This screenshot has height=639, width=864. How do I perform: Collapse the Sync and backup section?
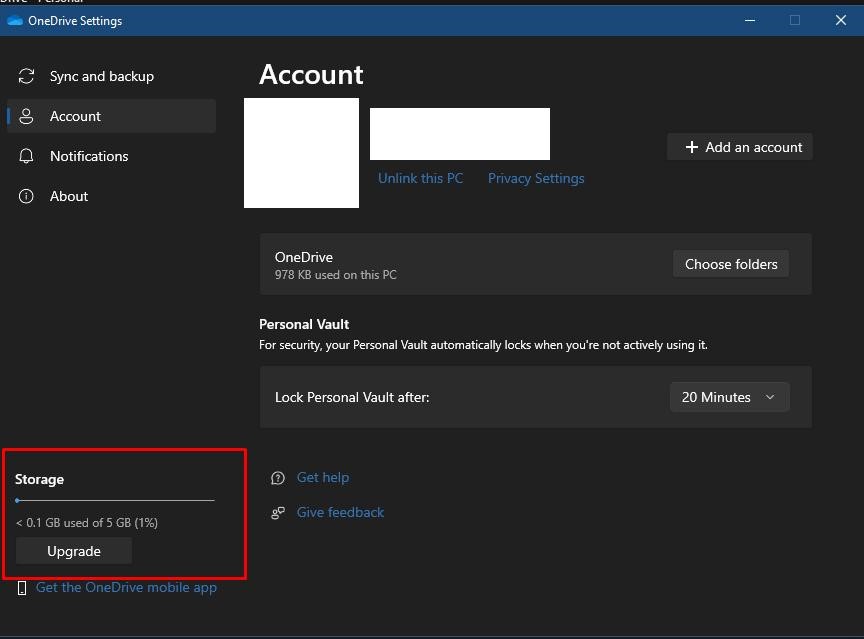click(102, 76)
